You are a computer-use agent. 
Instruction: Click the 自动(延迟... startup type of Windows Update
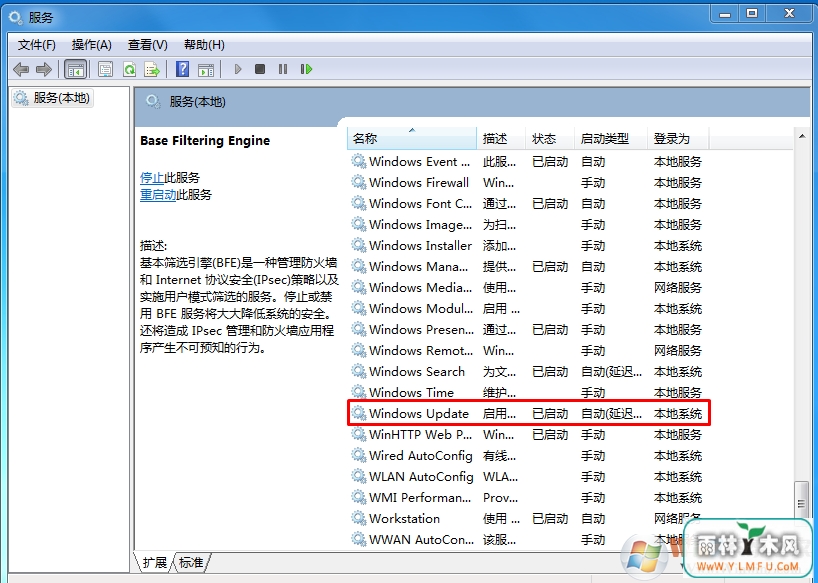[x=611, y=414]
